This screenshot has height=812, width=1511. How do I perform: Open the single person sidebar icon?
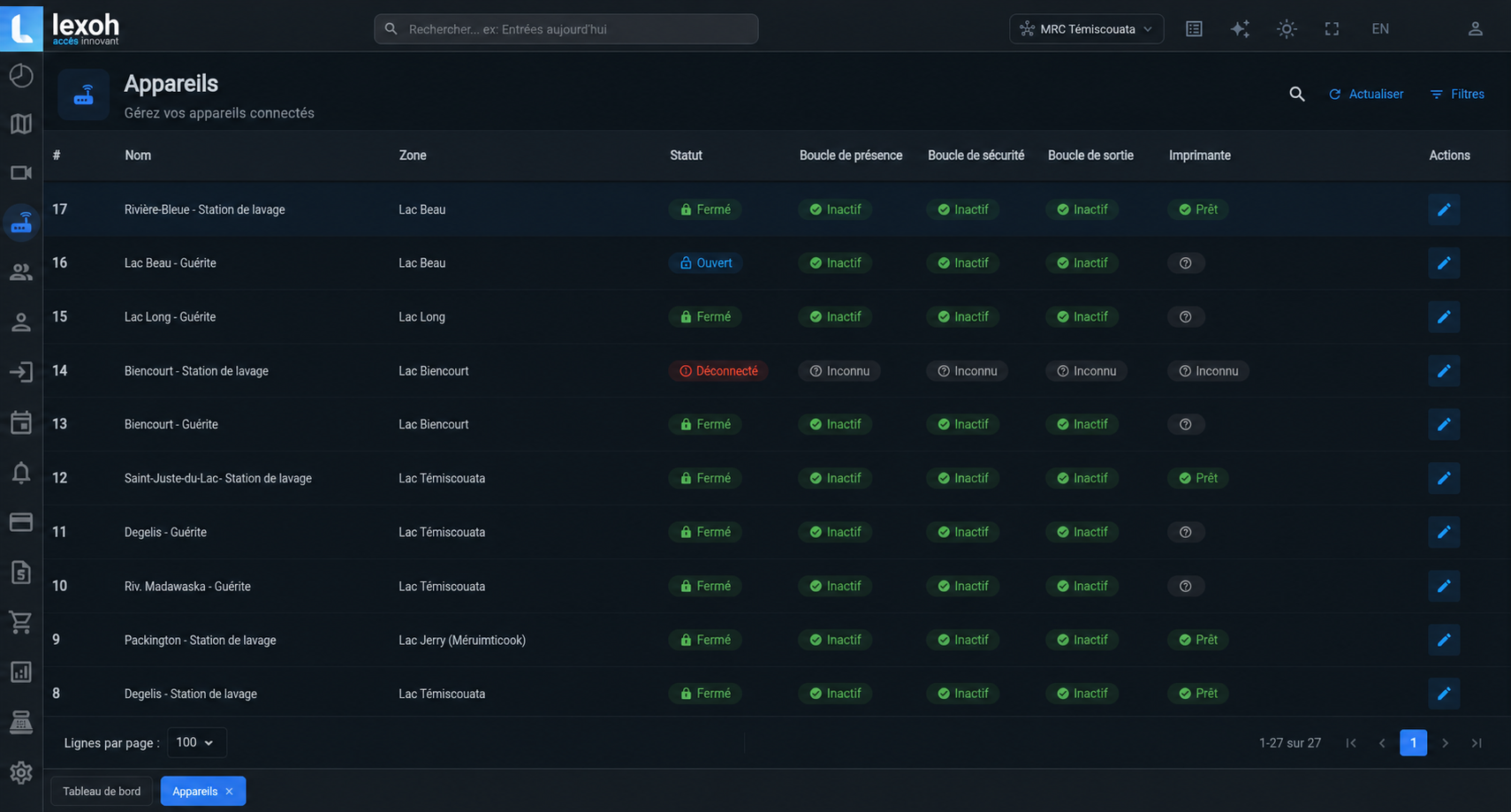(x=21, y=322)
